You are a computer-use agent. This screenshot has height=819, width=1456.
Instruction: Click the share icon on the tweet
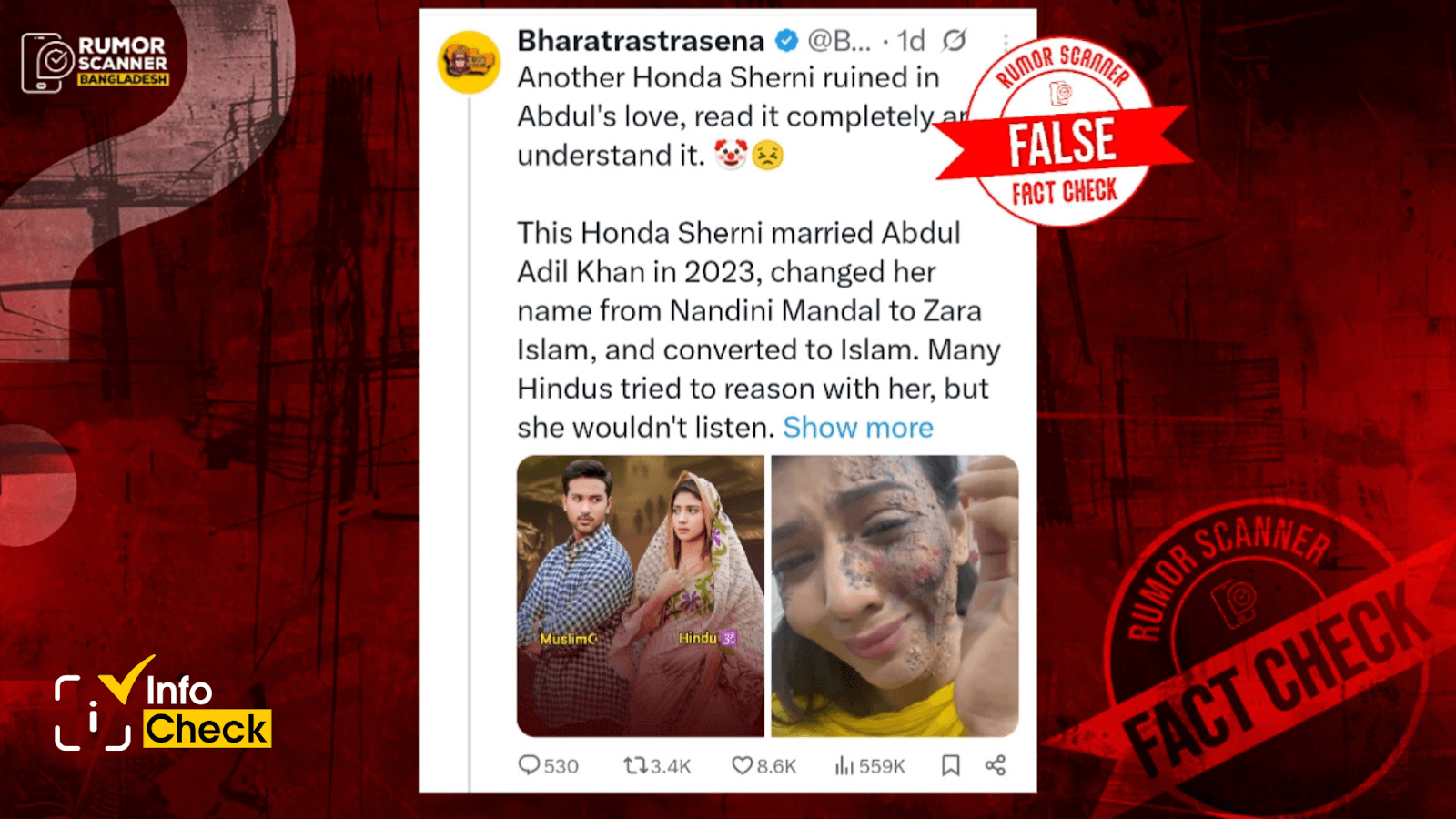pos(996,765)
